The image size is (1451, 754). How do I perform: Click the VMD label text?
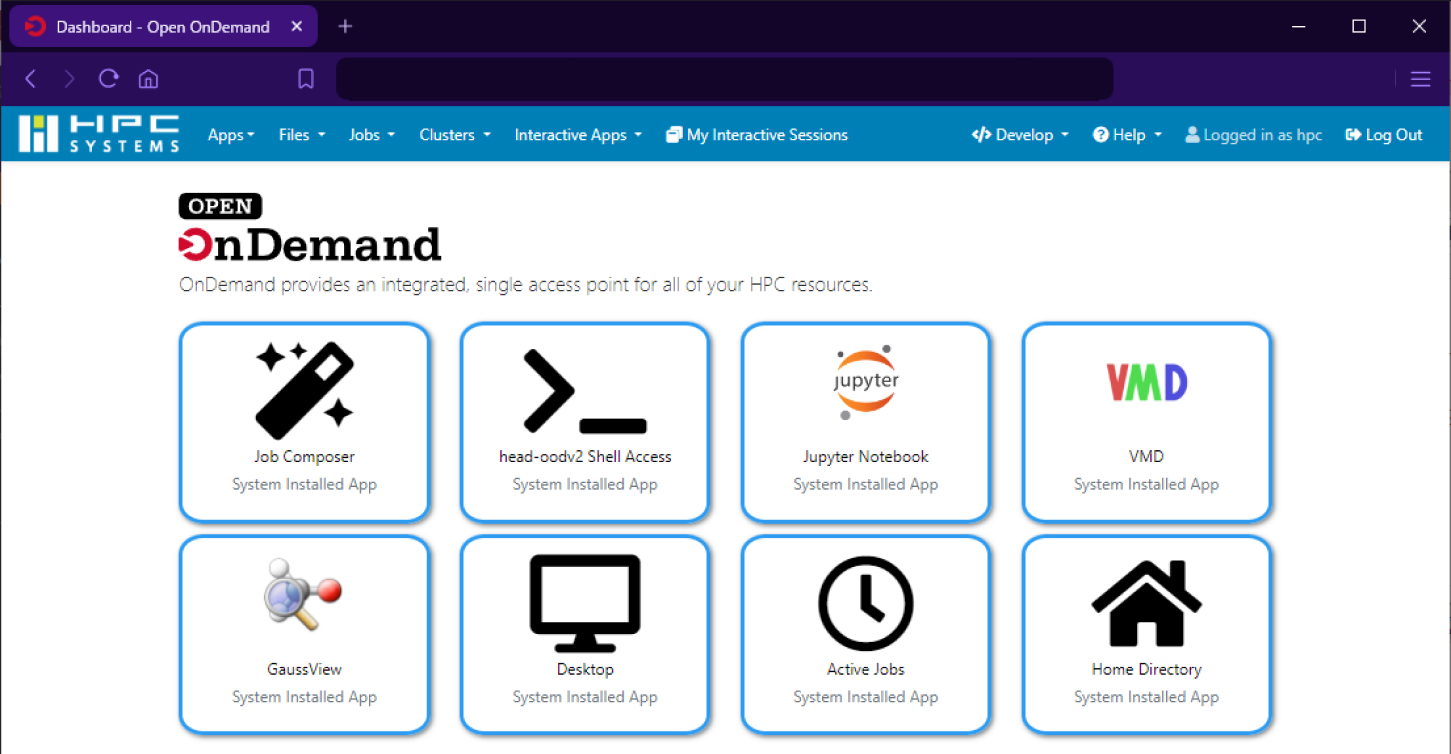pyautogui.click(x=1146, y=456)
